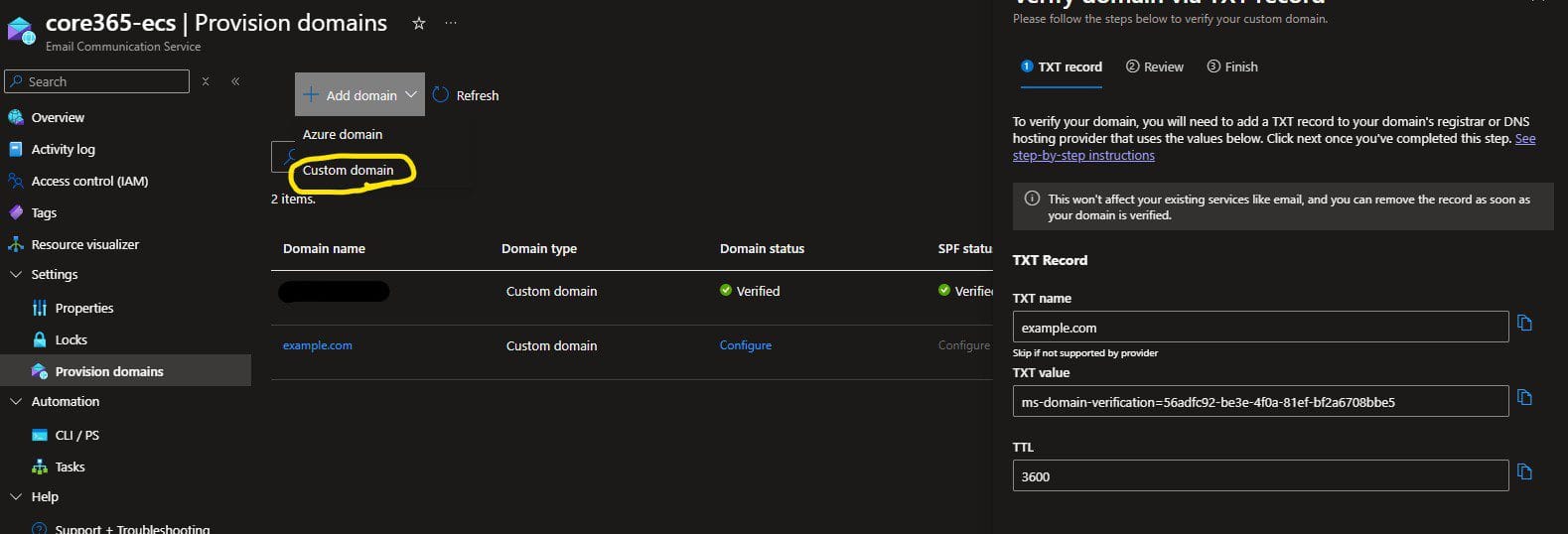Image resolution: width=1568 pixels, height=534 pixels.
Task: Focus the sidebar Search field
Action: click(x=97, y=81)
